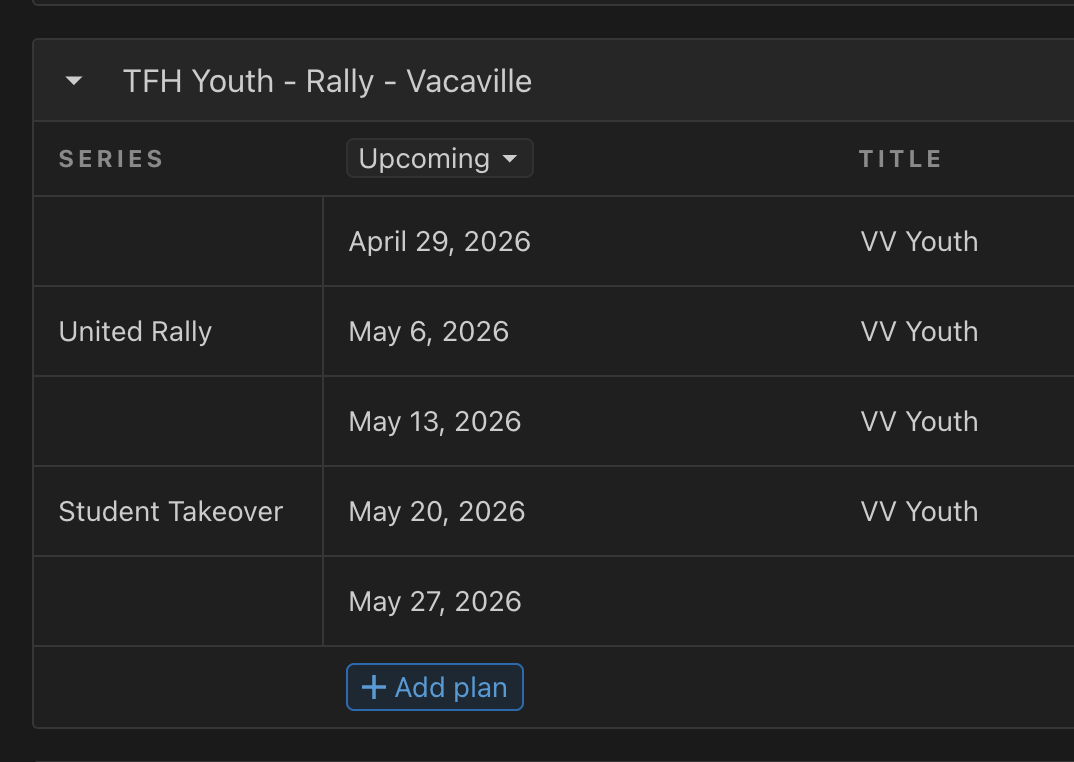Click the Add plan button
Screen dimensions: 1074x762
pos(434,687)
